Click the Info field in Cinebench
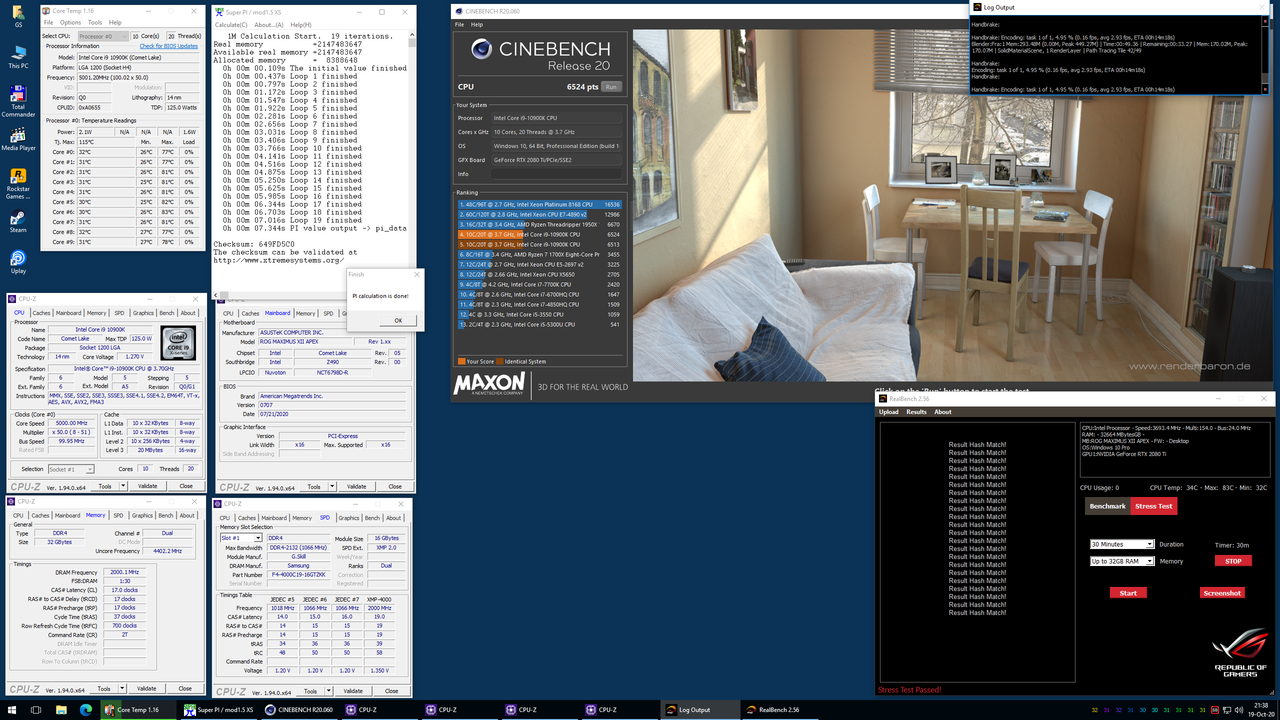The width and height of the screenshot is (1280, 720). (557, 174)
